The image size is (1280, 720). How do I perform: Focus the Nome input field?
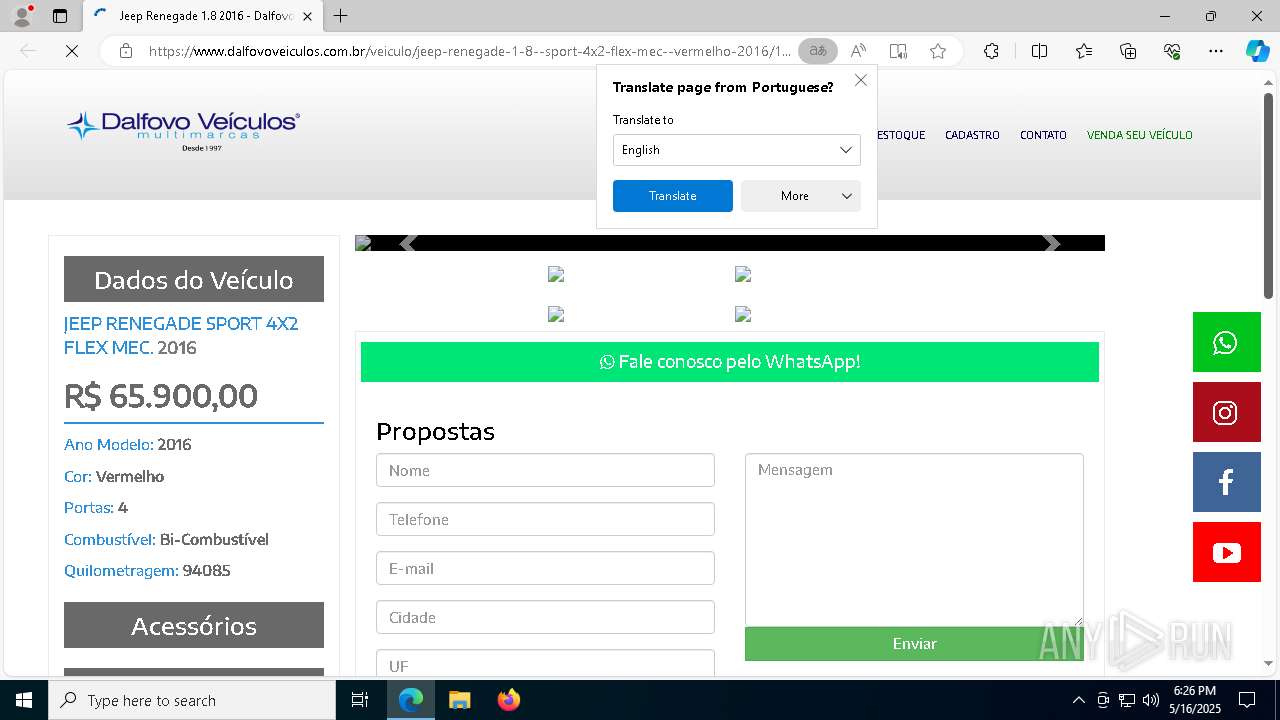(x=545, y=470)
